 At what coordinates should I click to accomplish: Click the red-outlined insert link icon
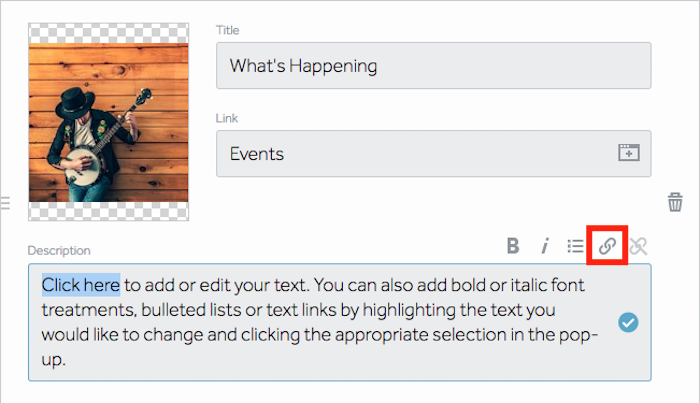tap(607, 245)
